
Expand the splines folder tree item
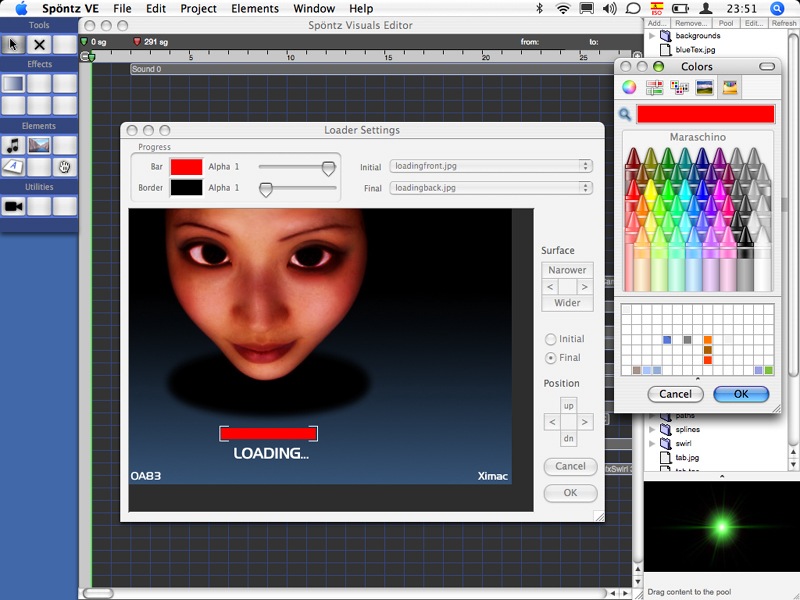tap(652, 430)
